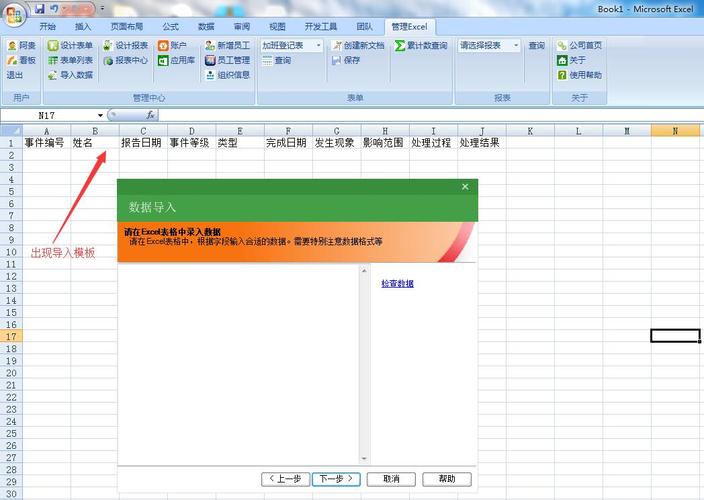
Task: Open the Name Box dropdown arrow
Action: [x=100, y=115]
